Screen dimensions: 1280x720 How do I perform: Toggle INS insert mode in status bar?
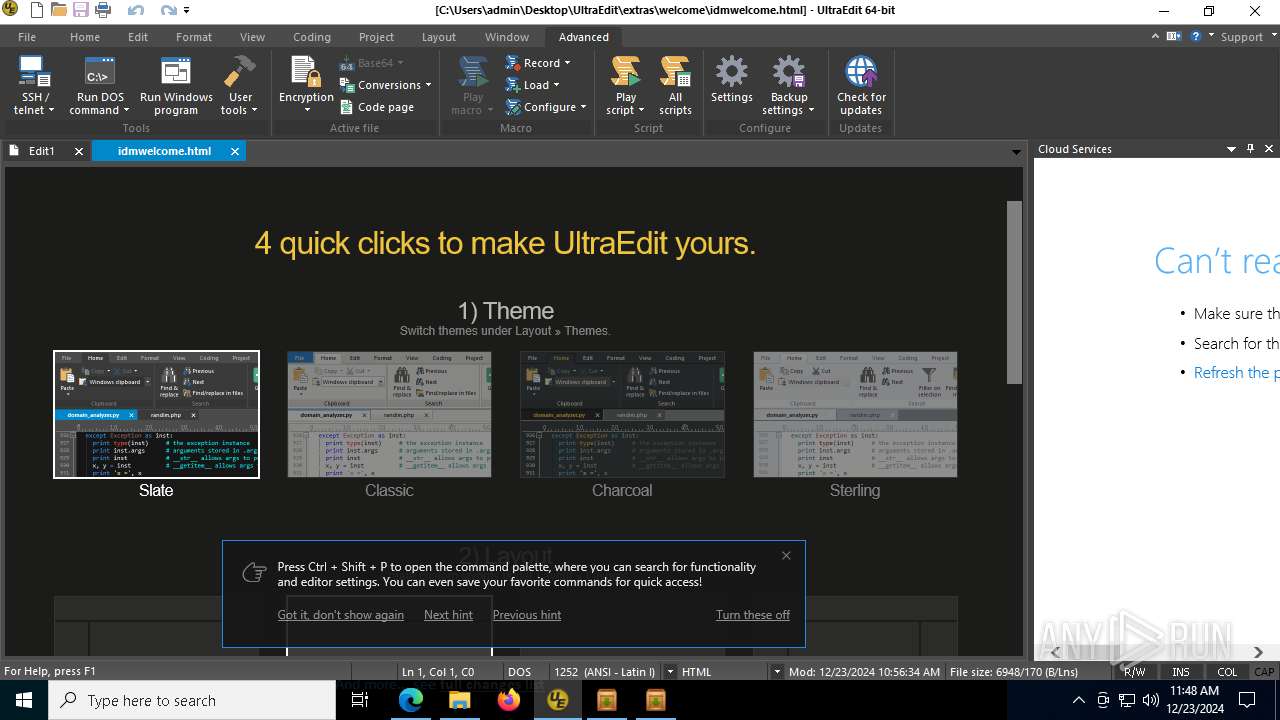pyautogui.click(x=1181, y=672)
